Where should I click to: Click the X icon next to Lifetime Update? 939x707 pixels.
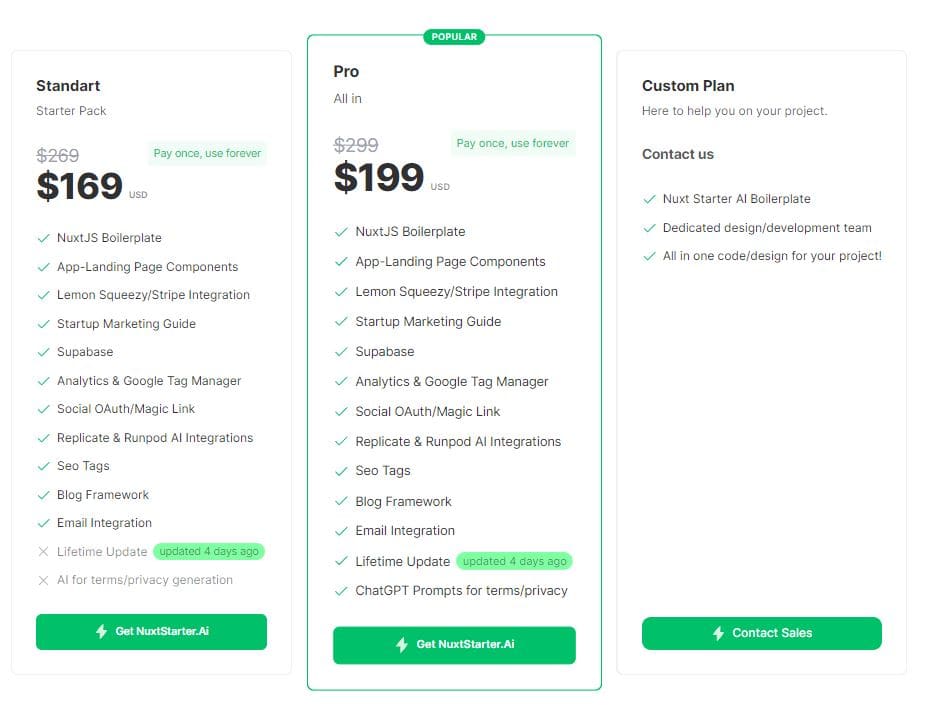tap(43, 551)
